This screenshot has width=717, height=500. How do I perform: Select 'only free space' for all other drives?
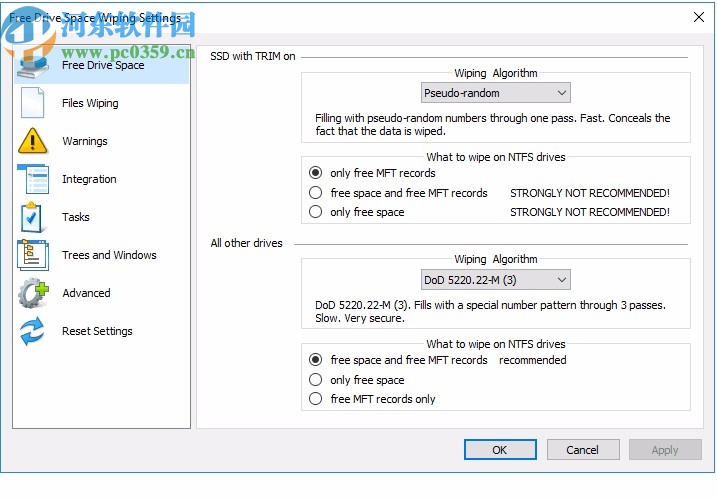(316, 380)
